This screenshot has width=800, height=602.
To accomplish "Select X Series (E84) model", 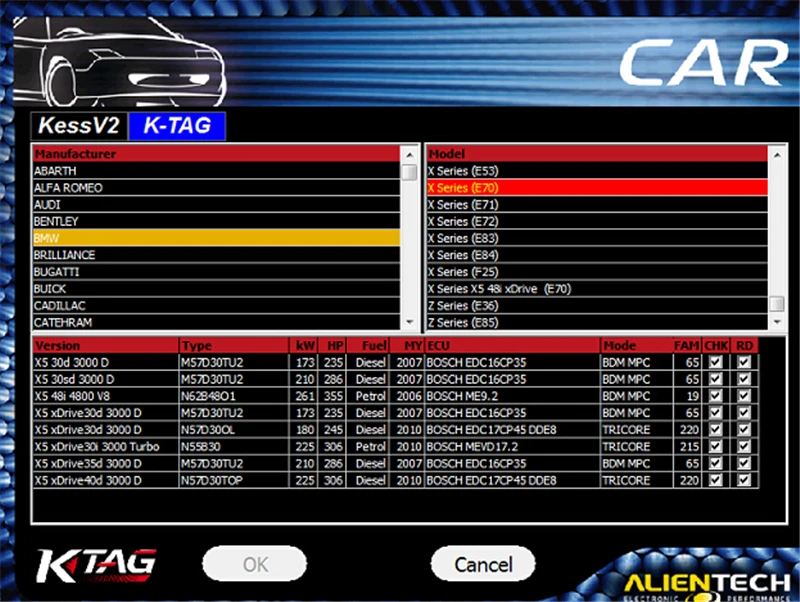I will coord(597,255).
